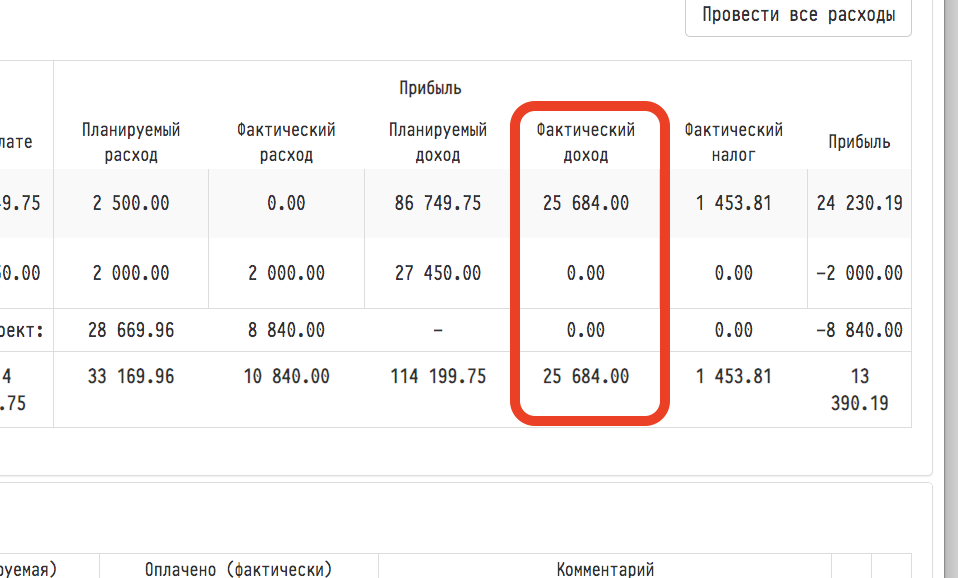Click the 'Фактический налог' column header

[x=733, y=142]
